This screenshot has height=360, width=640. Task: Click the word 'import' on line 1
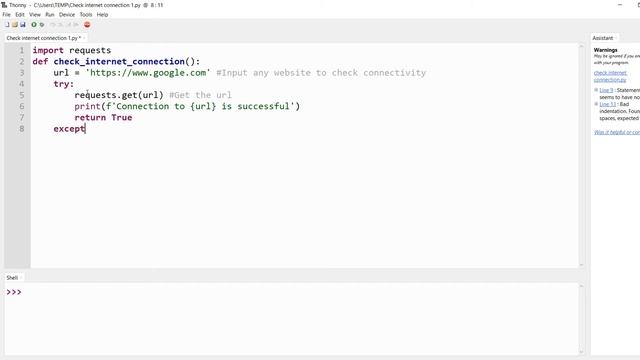(48, 50)
